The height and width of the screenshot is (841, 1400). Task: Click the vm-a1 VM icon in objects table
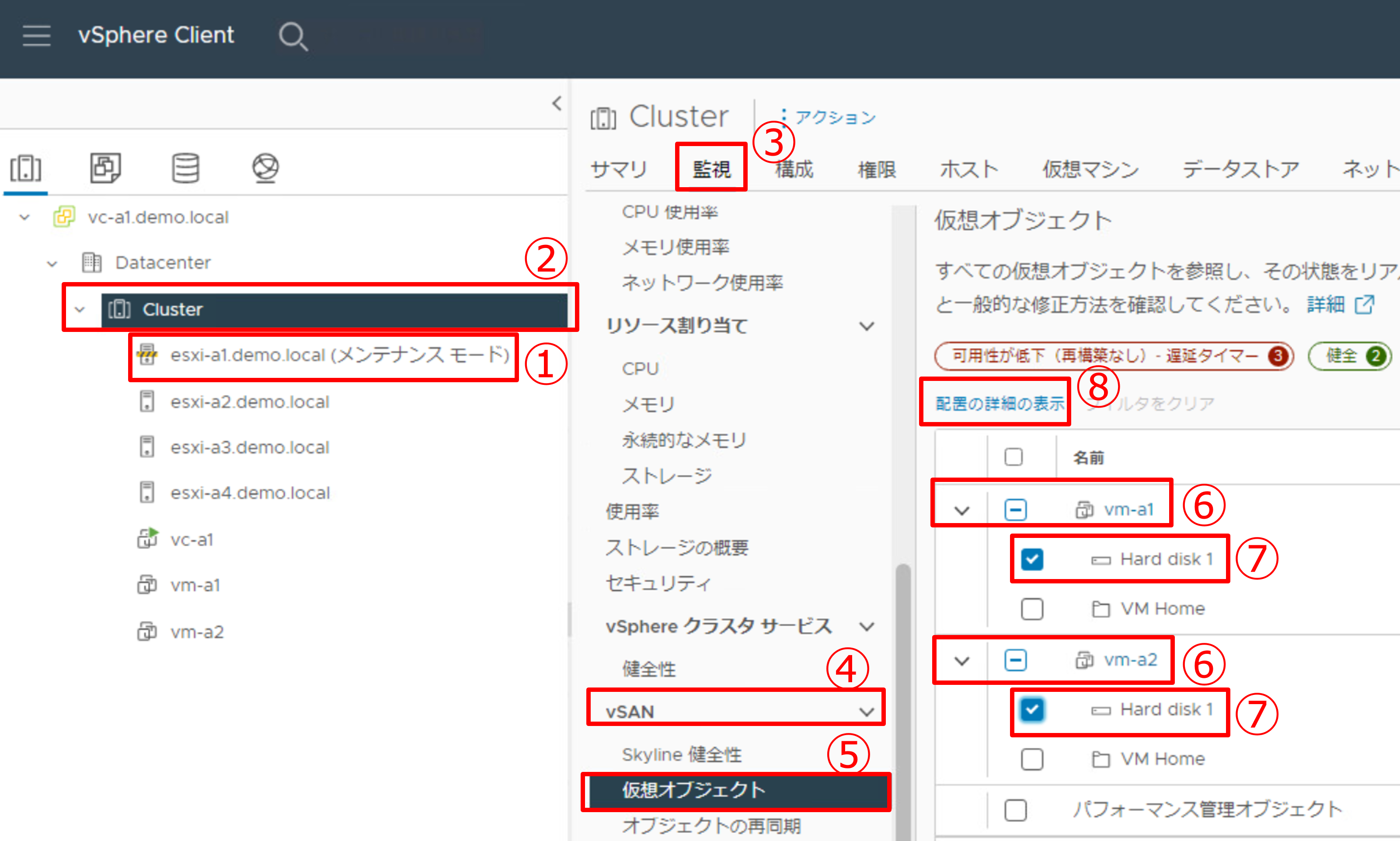[1085, 509]
